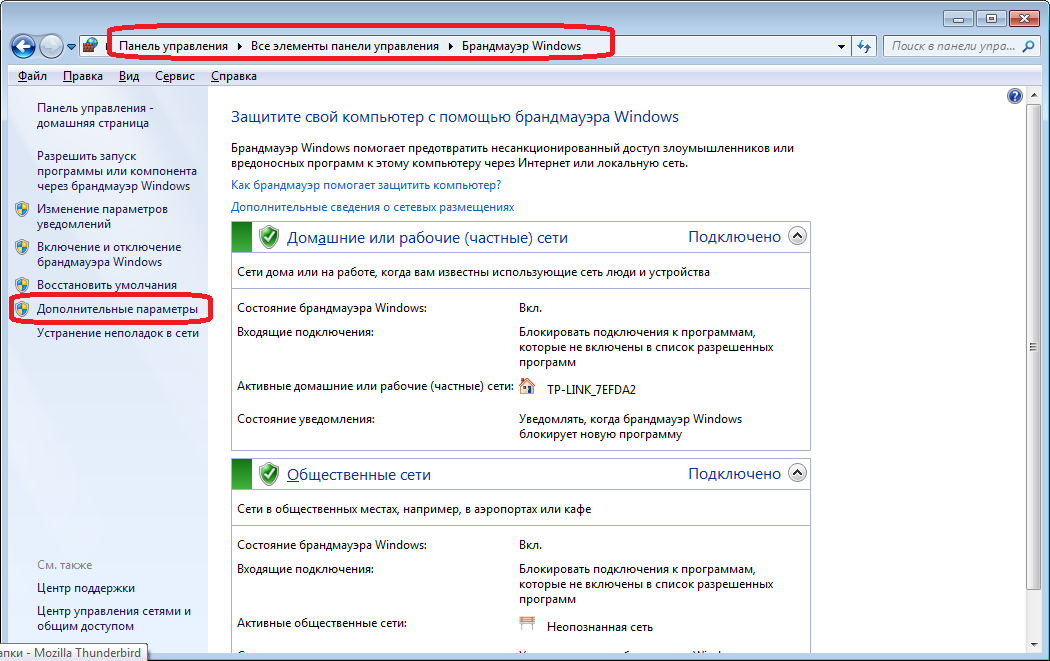Image resolution: width=1050 pixels, height=661 pixels.
Task: Click Панель управления in the breadcrumb path
Action: 174,46
